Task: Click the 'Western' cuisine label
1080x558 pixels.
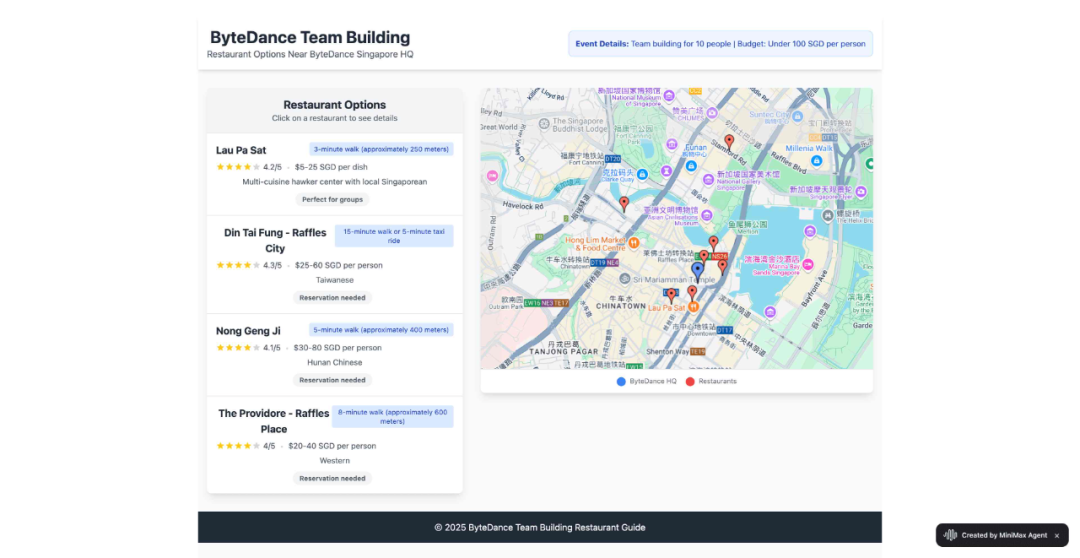Action: (x=335, y=460)
